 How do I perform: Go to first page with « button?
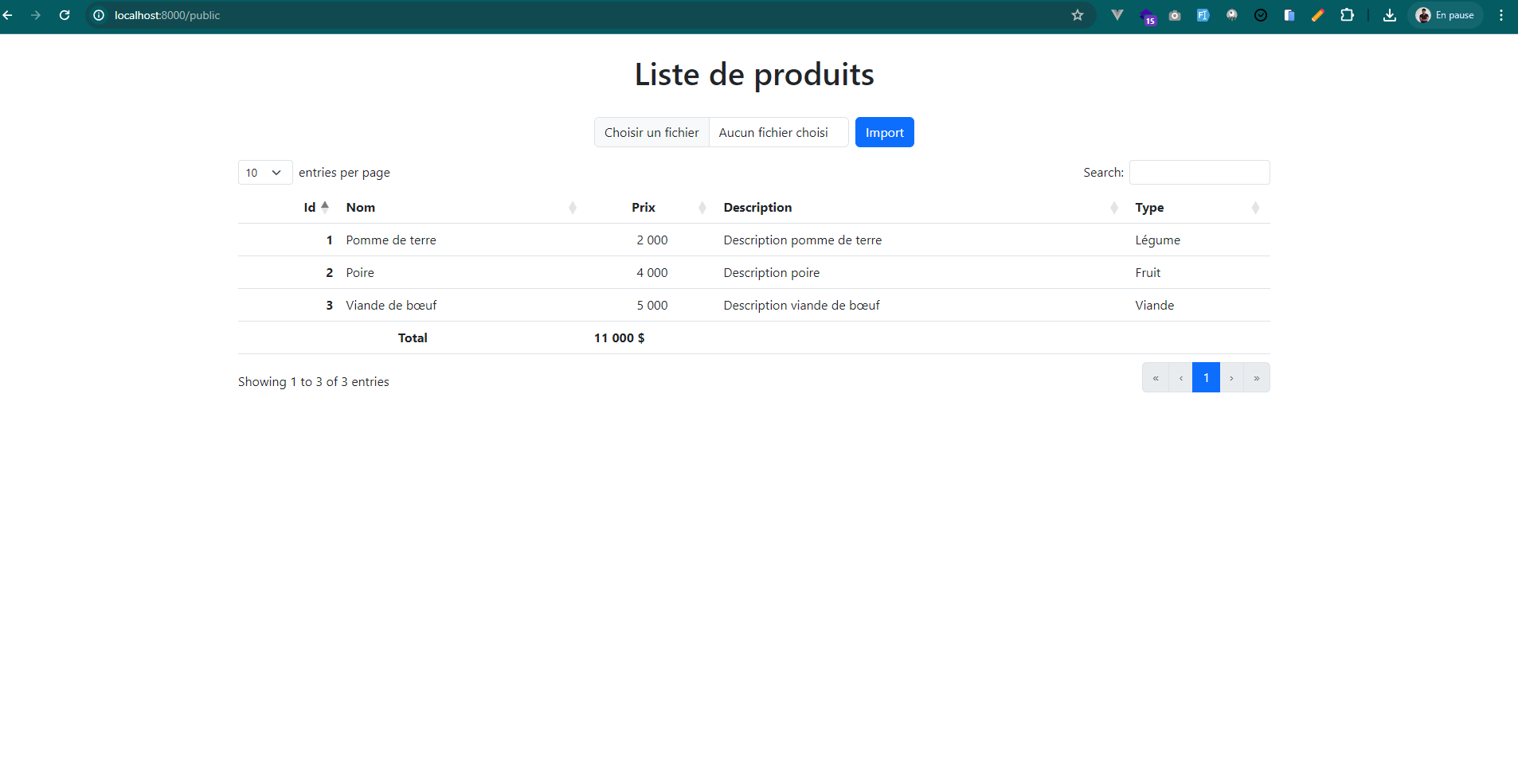1156,378
